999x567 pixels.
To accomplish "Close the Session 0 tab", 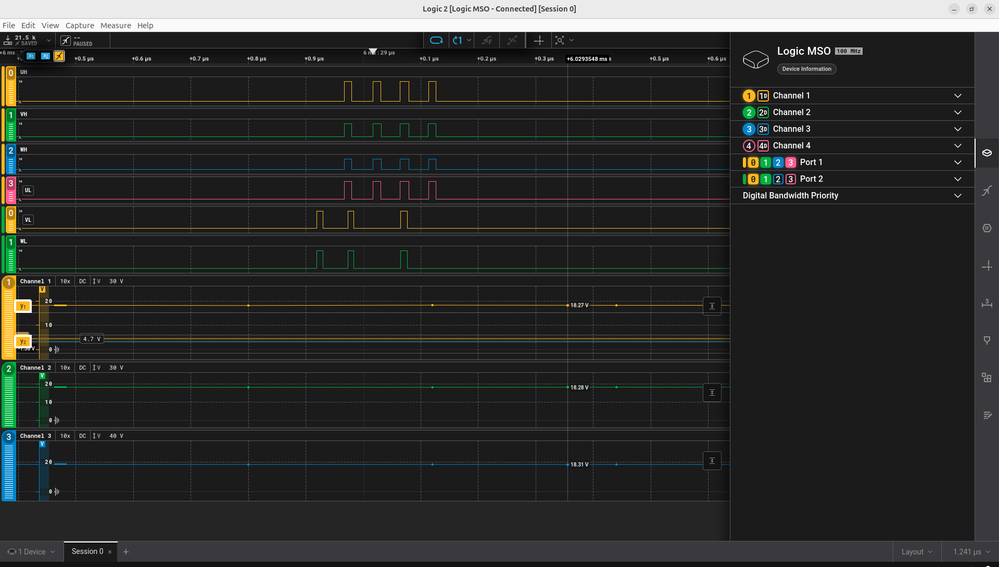I will click(x=110, y=552).
